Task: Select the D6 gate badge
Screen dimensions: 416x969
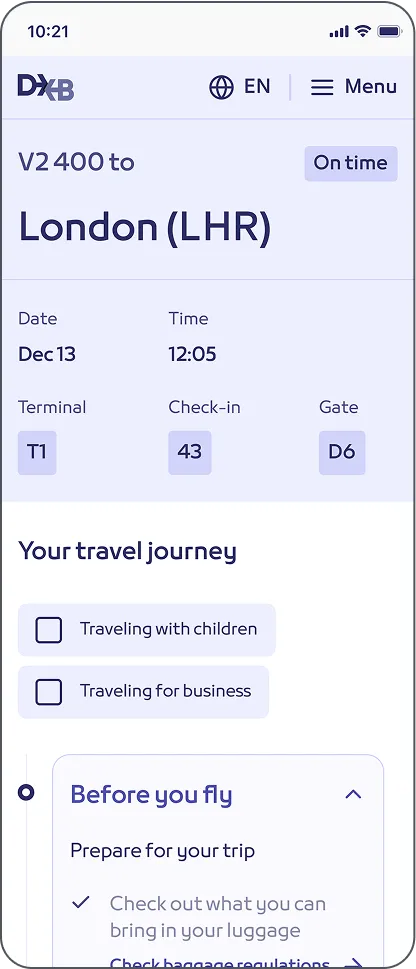Action: pos(342,452)
